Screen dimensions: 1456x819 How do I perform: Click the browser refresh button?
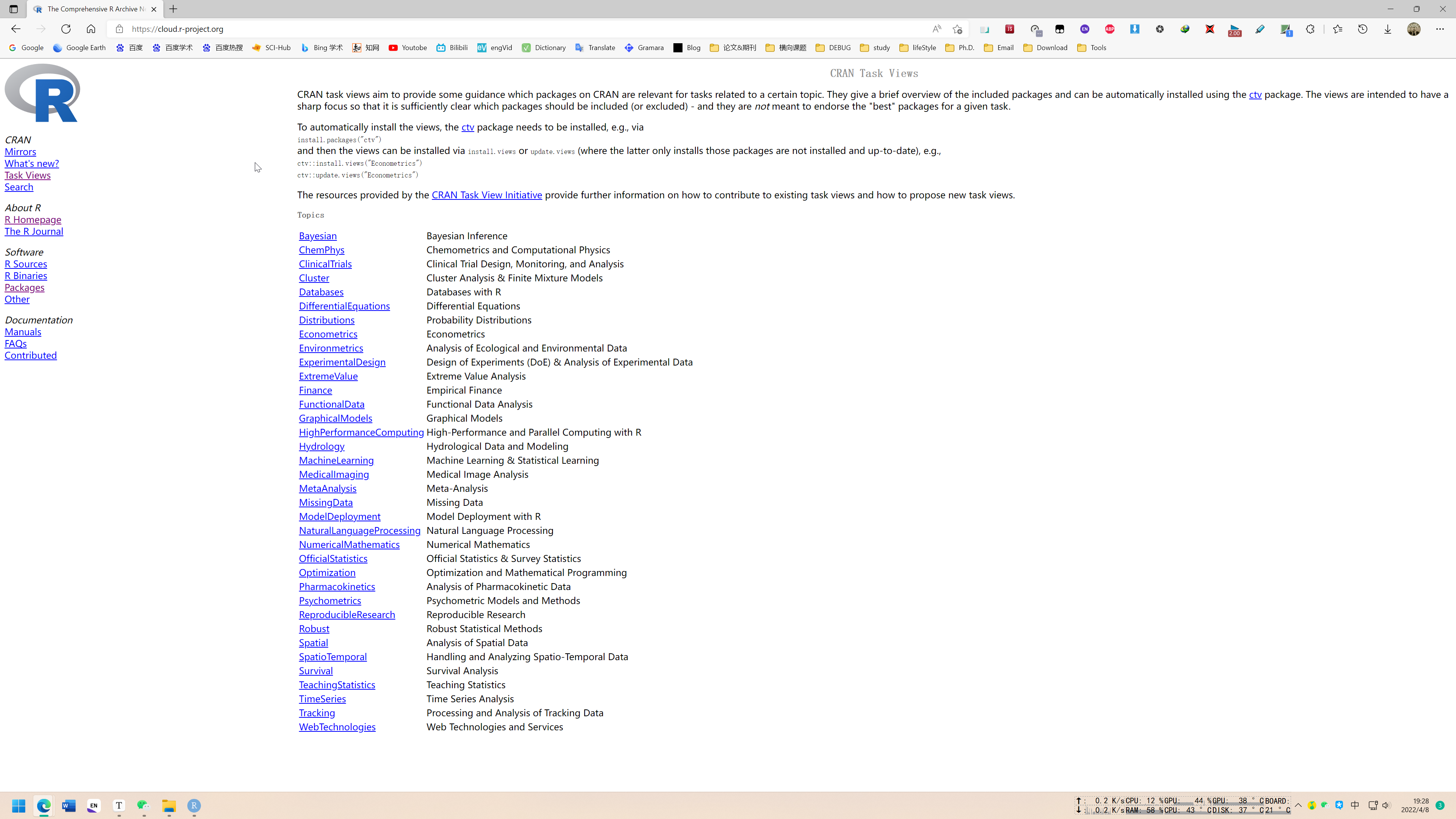pos(66,29)
